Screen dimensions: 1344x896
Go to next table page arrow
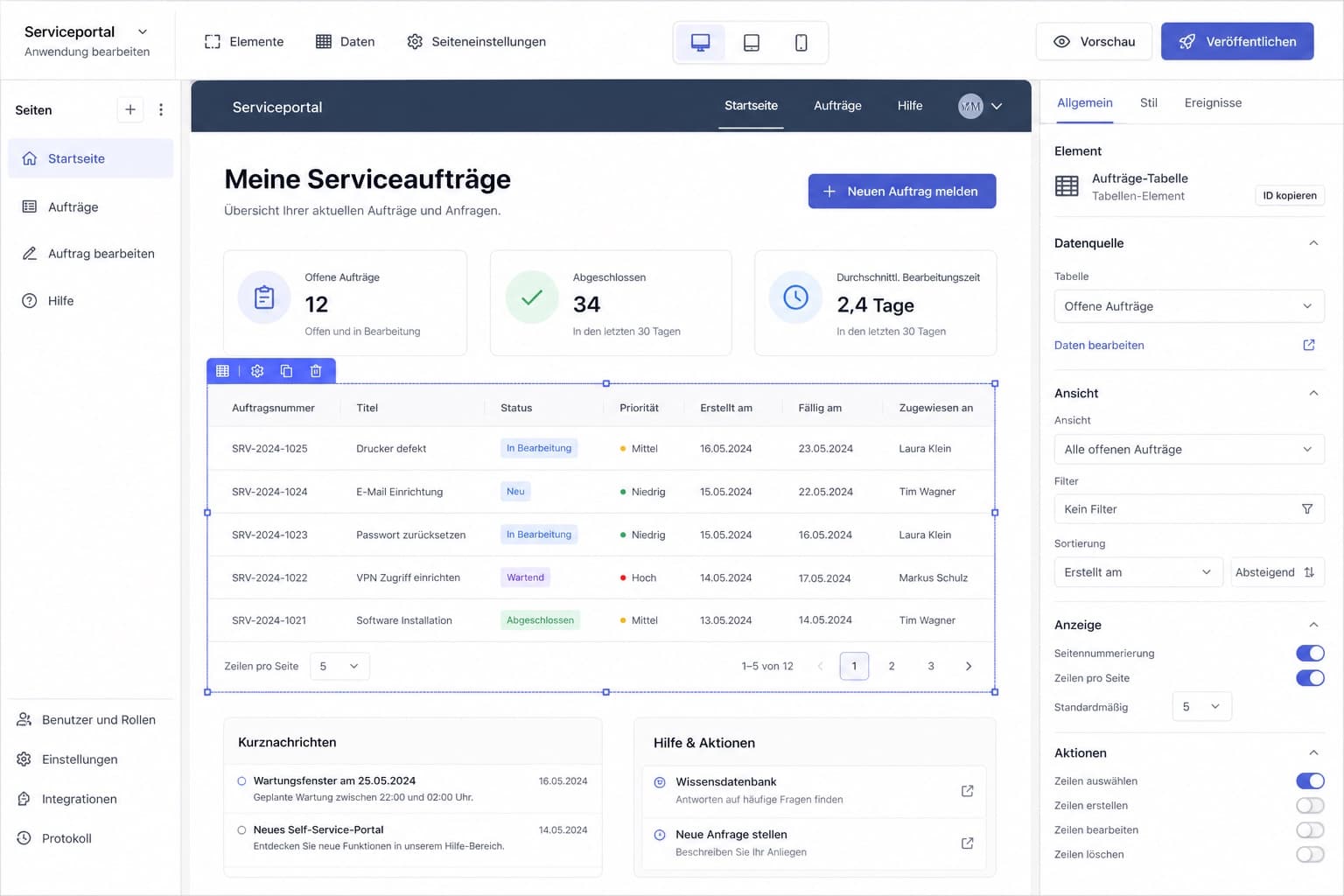point(969,666)
